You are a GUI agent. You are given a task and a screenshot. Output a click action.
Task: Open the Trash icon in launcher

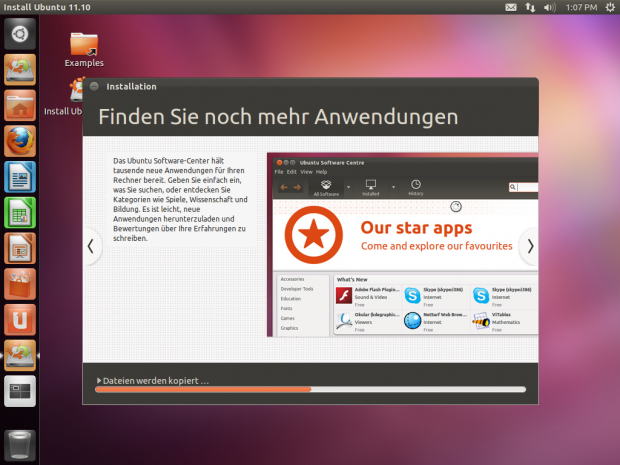pos(20,446)
